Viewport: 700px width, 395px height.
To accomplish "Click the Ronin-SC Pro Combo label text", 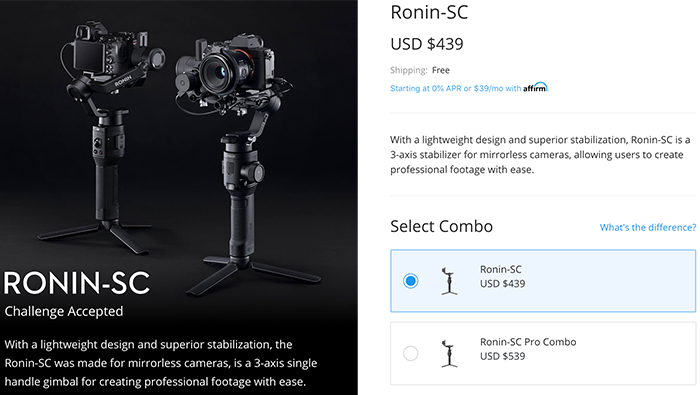I will pyautogui.click(x=528, y=342).
